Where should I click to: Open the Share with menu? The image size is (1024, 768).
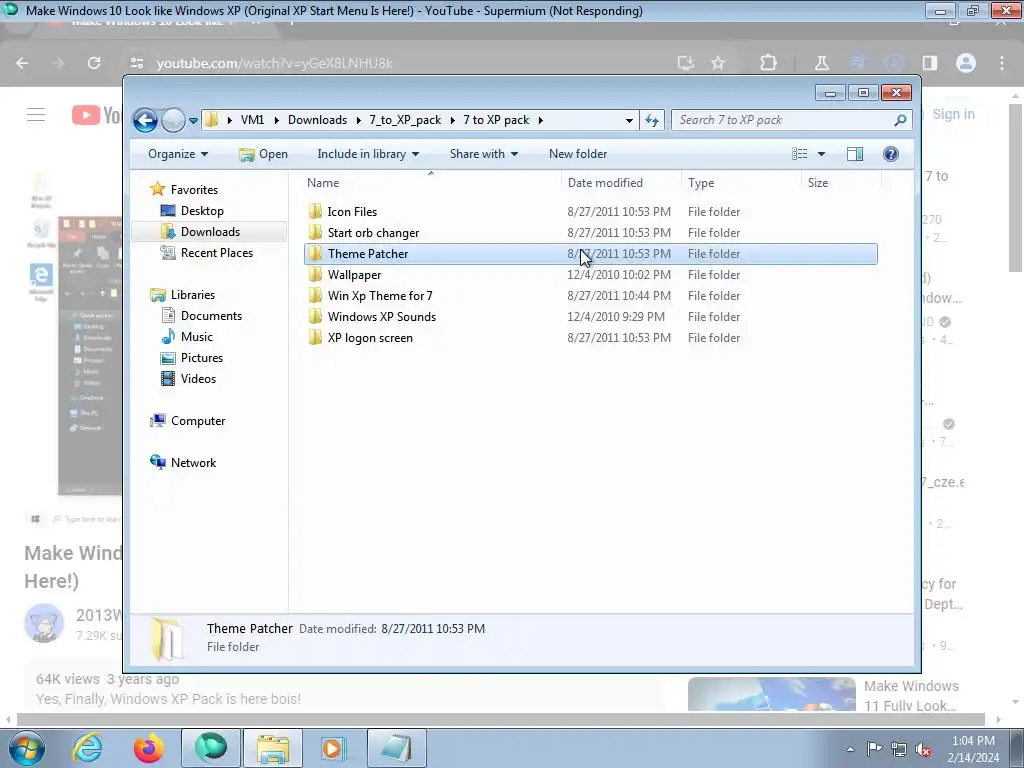483,154
